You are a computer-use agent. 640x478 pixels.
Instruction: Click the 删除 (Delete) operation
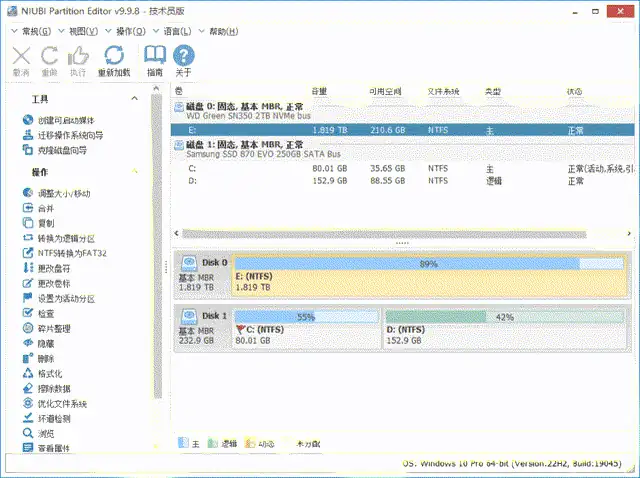tap(38, 358)
